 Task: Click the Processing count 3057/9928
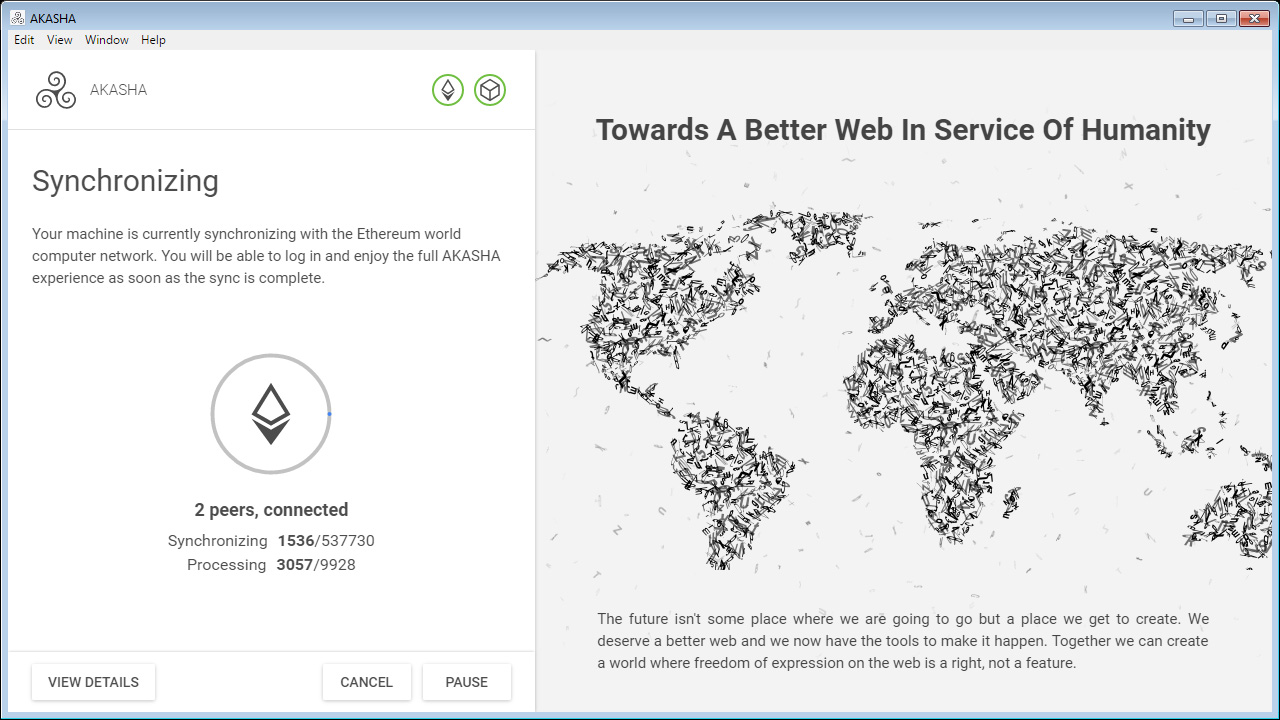pyautogui.click(x=316, y=565)
